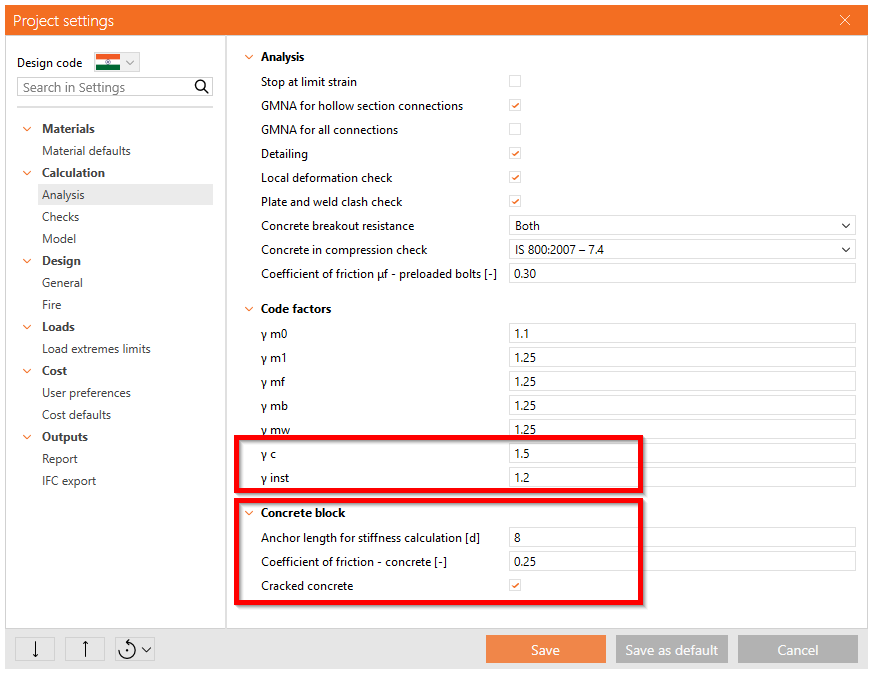Uncheck the Cracked concrete checkbox

[515, 586]
